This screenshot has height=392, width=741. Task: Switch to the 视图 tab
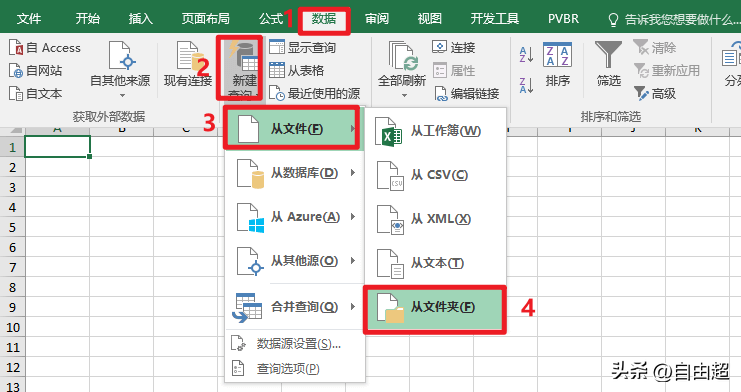430,18
